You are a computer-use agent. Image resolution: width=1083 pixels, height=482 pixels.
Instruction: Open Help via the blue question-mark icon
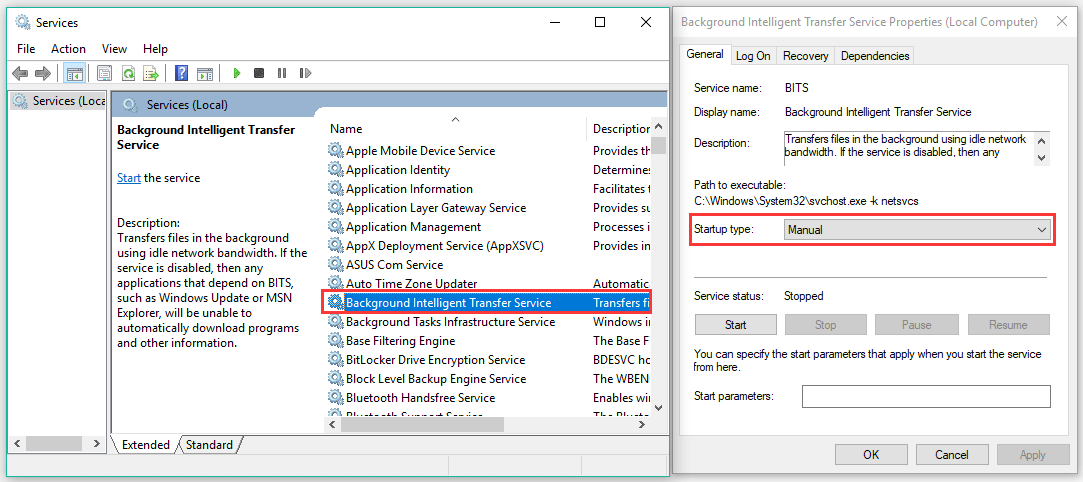coord(182,73)
